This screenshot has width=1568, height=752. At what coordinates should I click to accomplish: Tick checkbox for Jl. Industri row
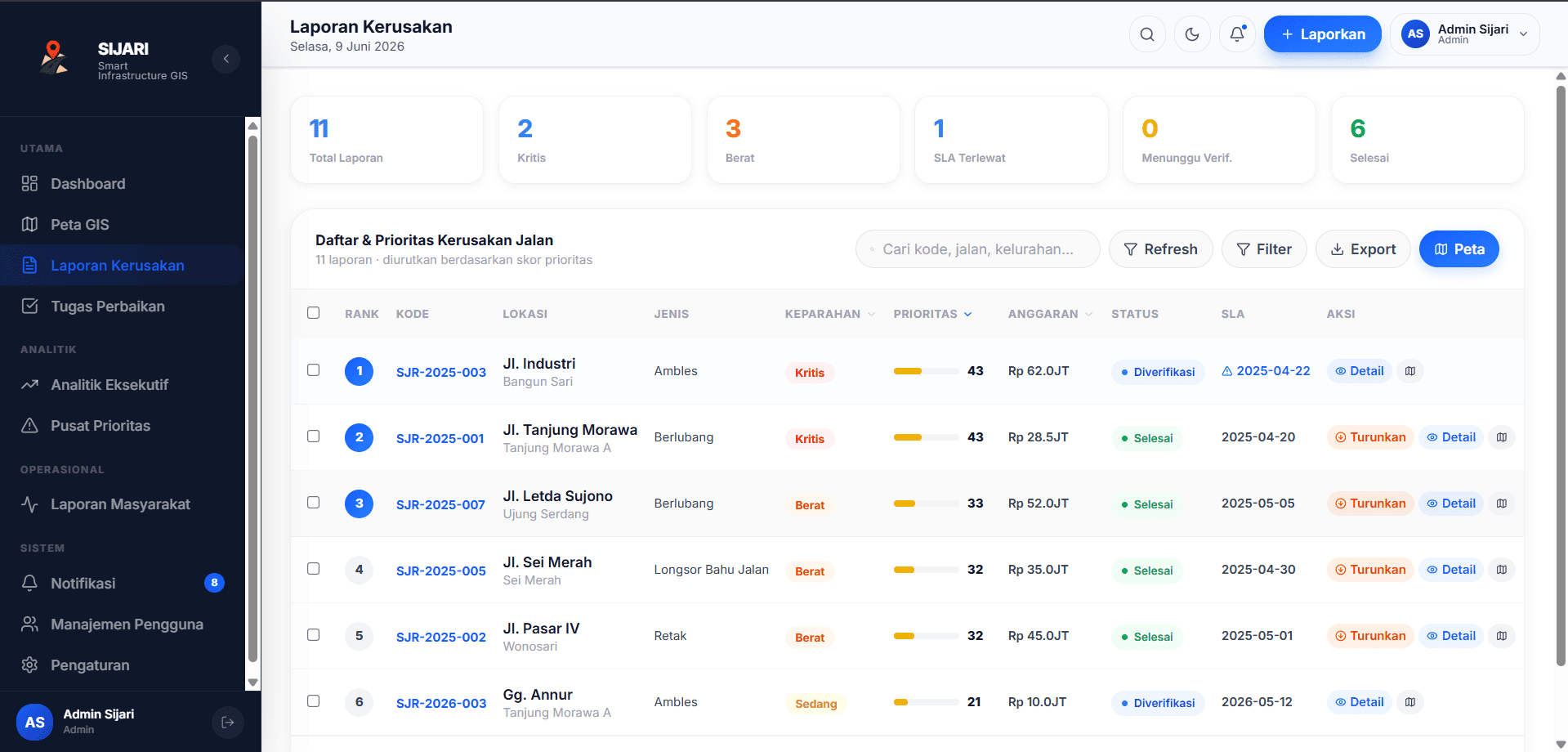(313, 369)
